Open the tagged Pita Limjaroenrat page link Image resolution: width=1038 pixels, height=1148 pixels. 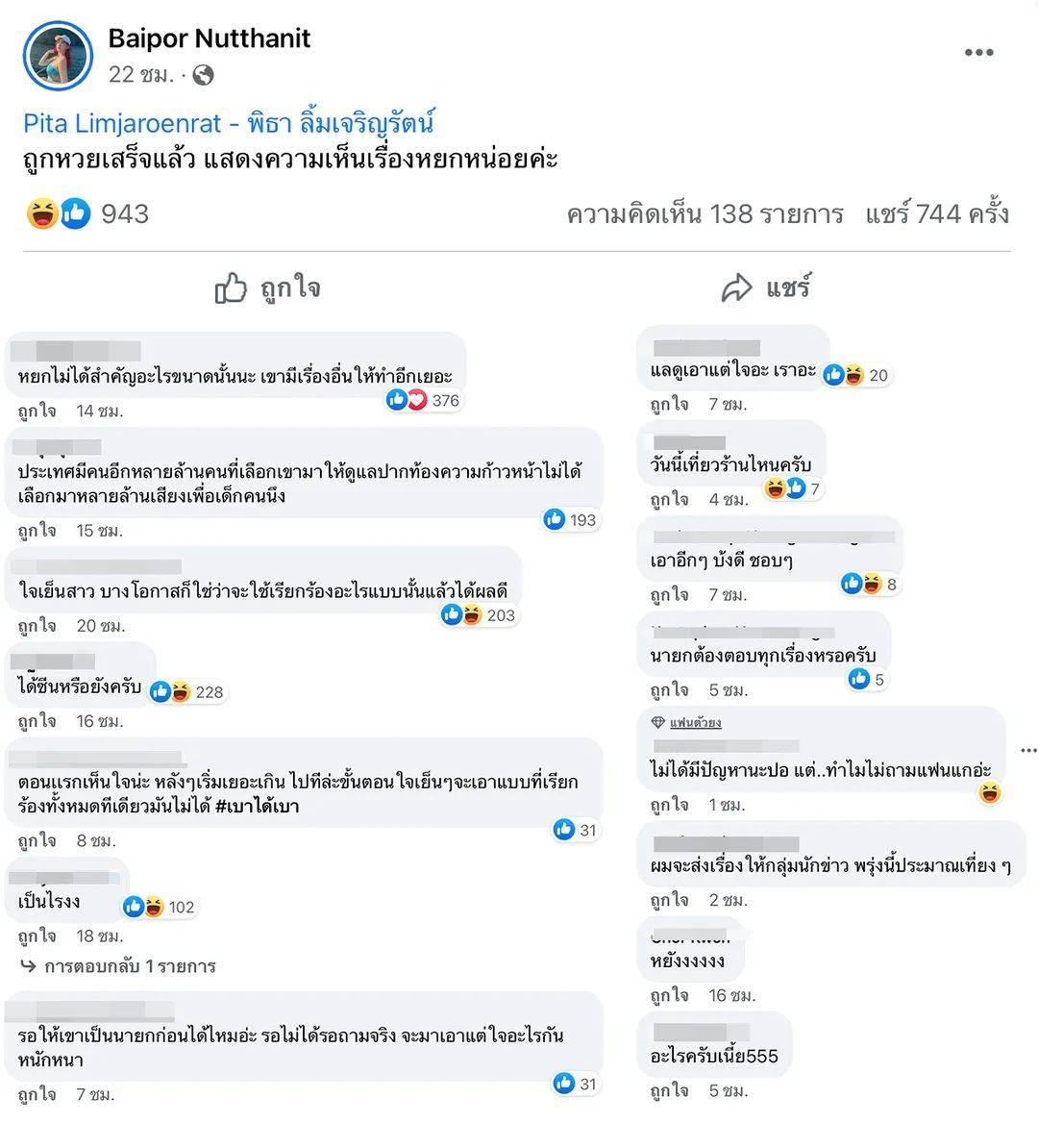[x=229, y=123]
